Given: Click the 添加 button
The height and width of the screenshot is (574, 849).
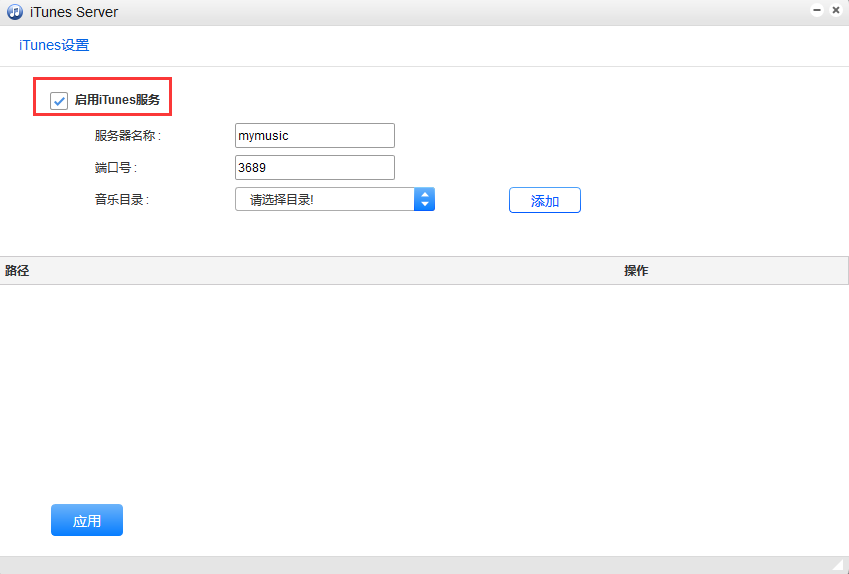Looking at the screenshot, I should coord(545,200).
